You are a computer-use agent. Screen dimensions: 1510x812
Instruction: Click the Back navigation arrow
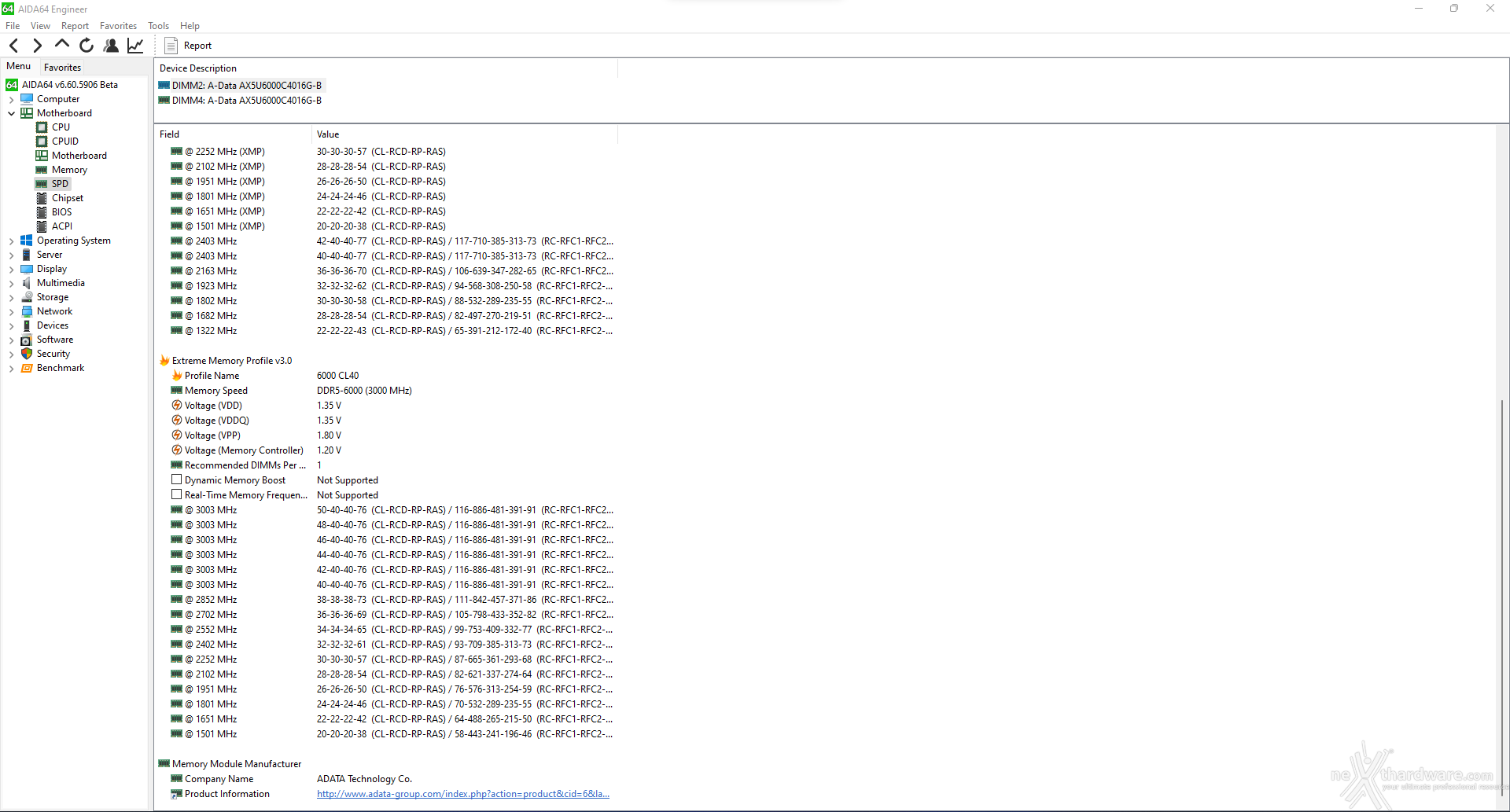pos(13,46)
